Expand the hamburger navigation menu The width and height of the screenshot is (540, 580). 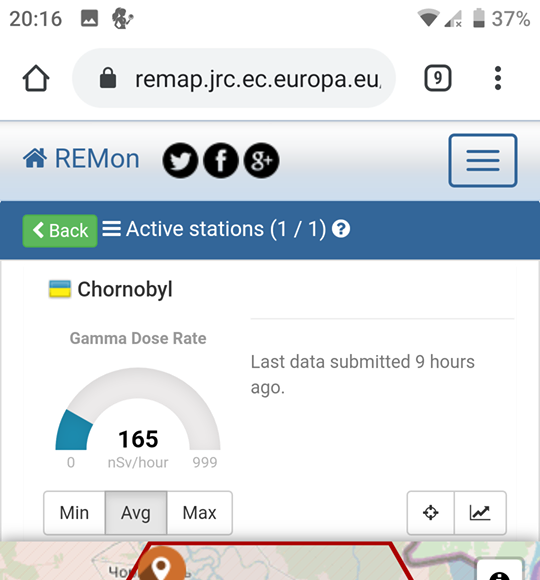(x=483, y=160)
